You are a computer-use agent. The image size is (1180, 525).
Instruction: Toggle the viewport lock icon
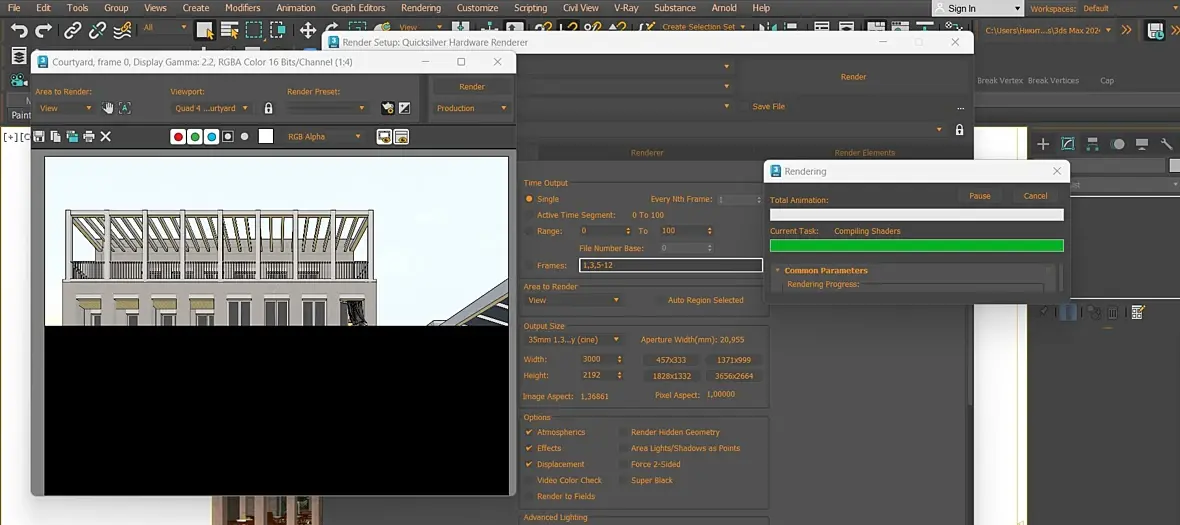click(x=268, y=108)
